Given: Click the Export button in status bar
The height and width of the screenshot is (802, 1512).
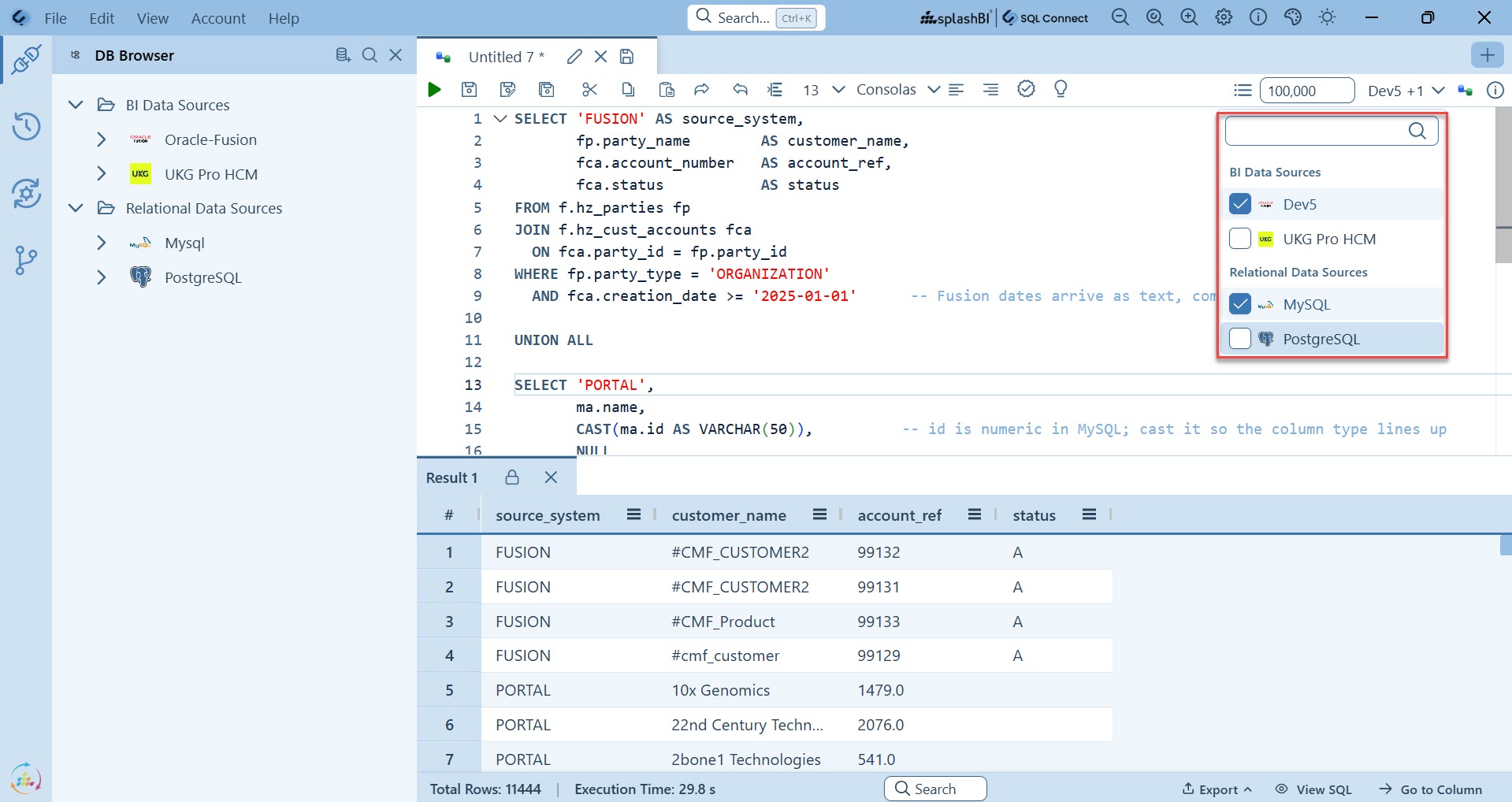Looking at the screenshot, I should pyautogui.click(x=1217, y=789).
